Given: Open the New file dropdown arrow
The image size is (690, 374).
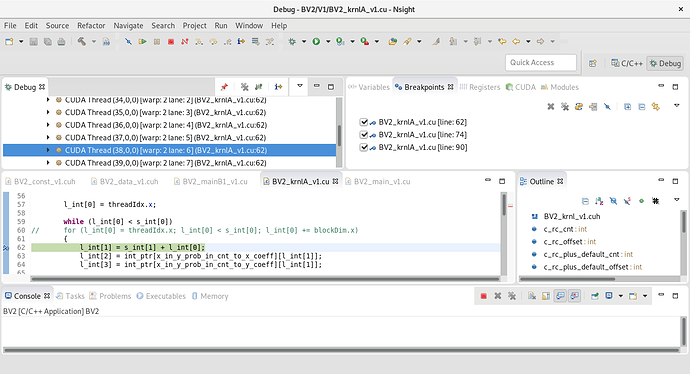Looking at the screenshot, I should (21, 41).
